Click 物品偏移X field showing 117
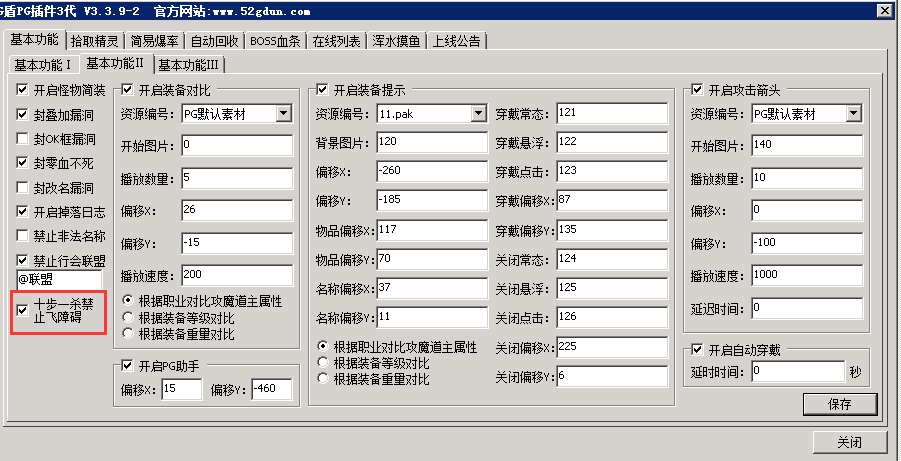Screen dimensions: 901x461 coord(432,230)
